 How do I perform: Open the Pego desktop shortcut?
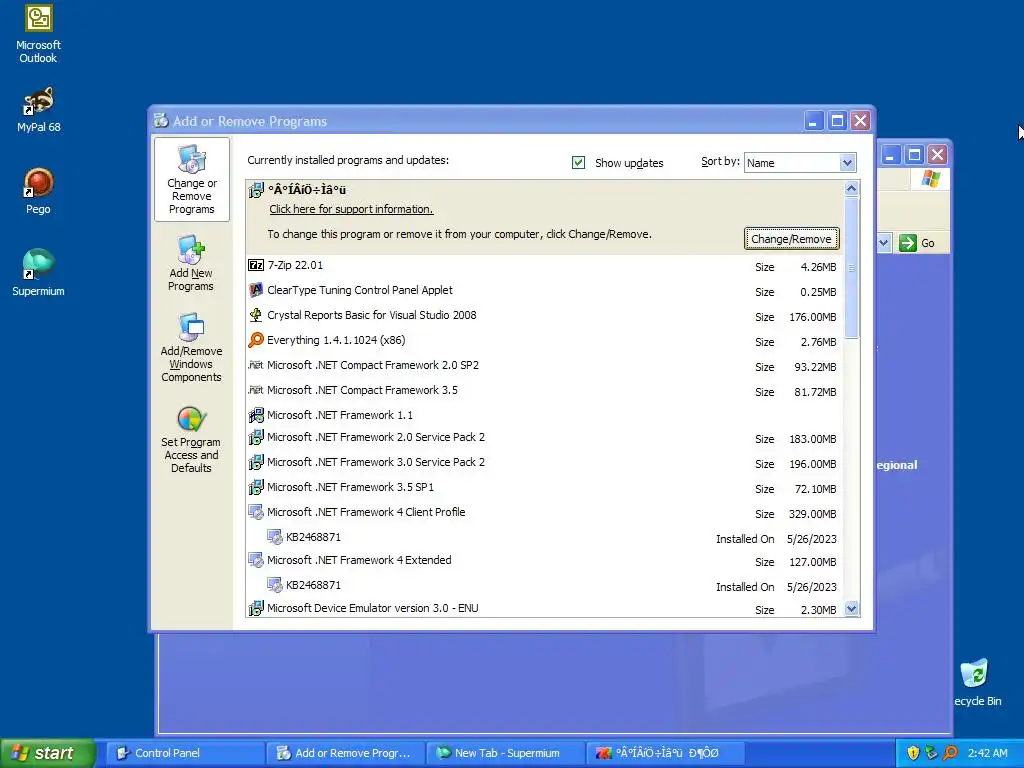click(38, 191)
